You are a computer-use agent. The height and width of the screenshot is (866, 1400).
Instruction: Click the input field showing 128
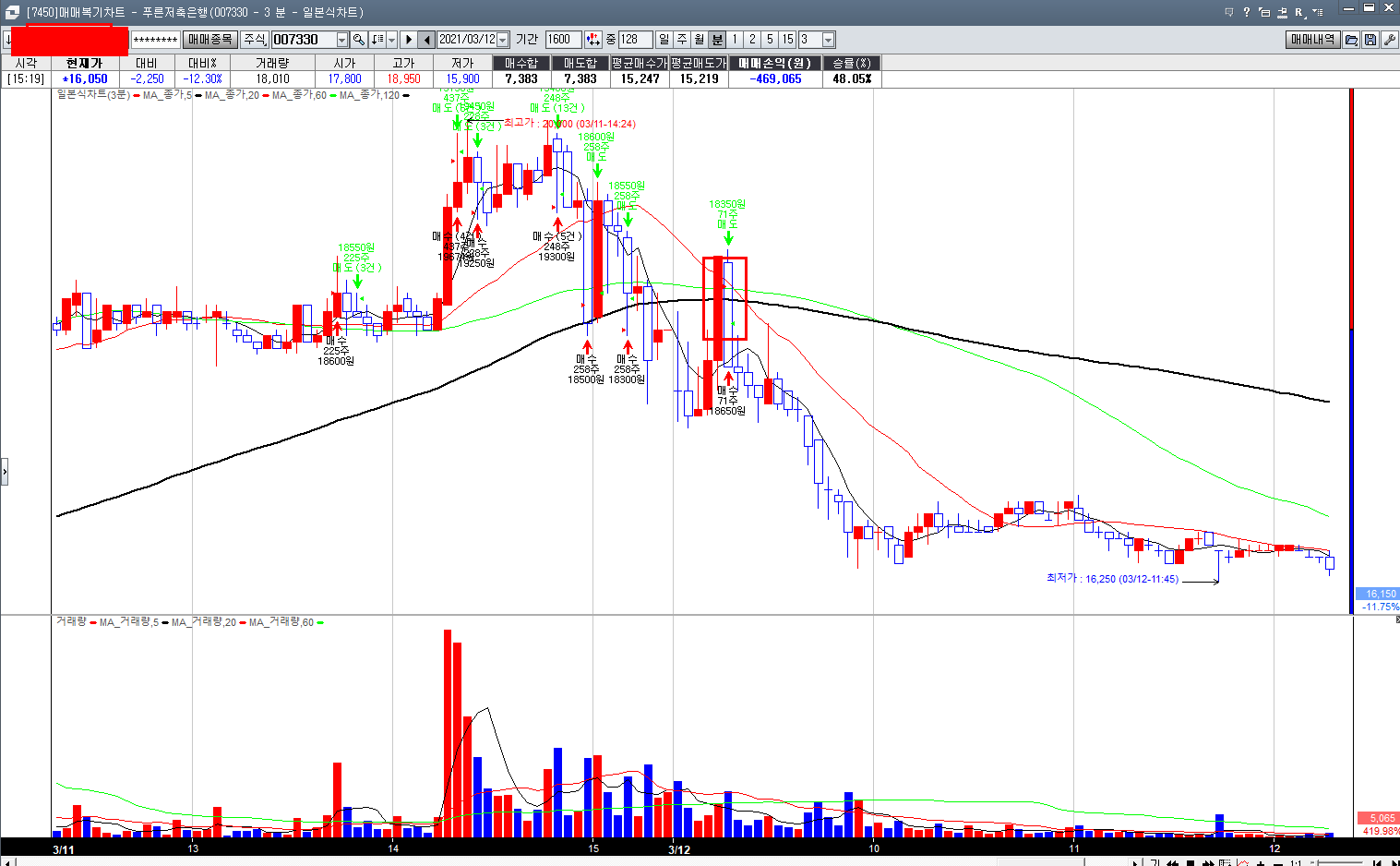635,40
